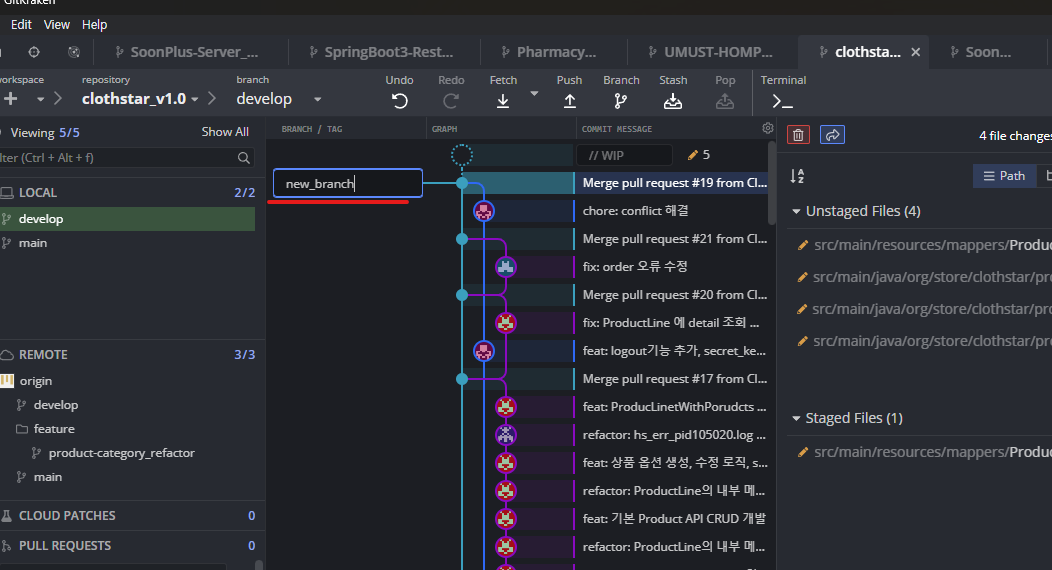This screenshot has height=570, width=1052.
Task: Open the View menu
Action: coord(56,24)
